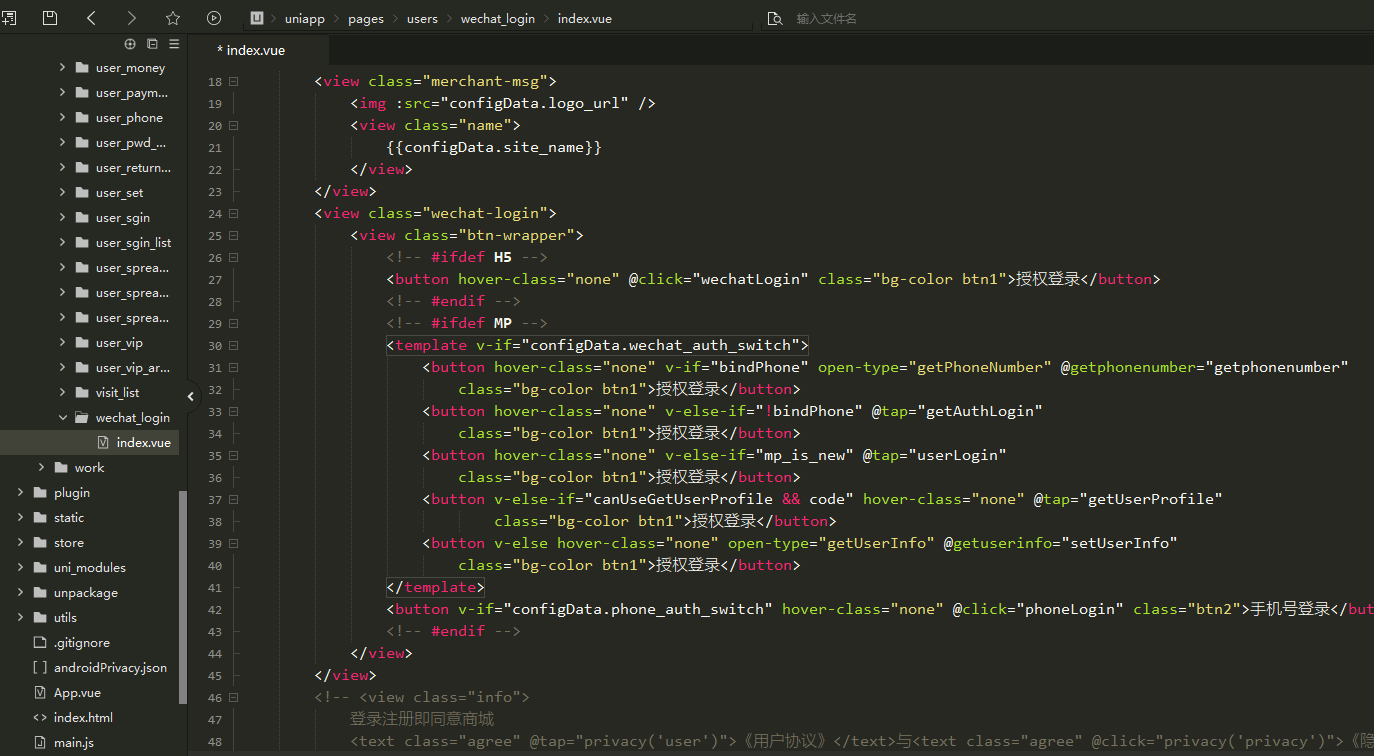Click pages in the breadcrumb path
The image size is (1374, 756).
coord(366,19)
